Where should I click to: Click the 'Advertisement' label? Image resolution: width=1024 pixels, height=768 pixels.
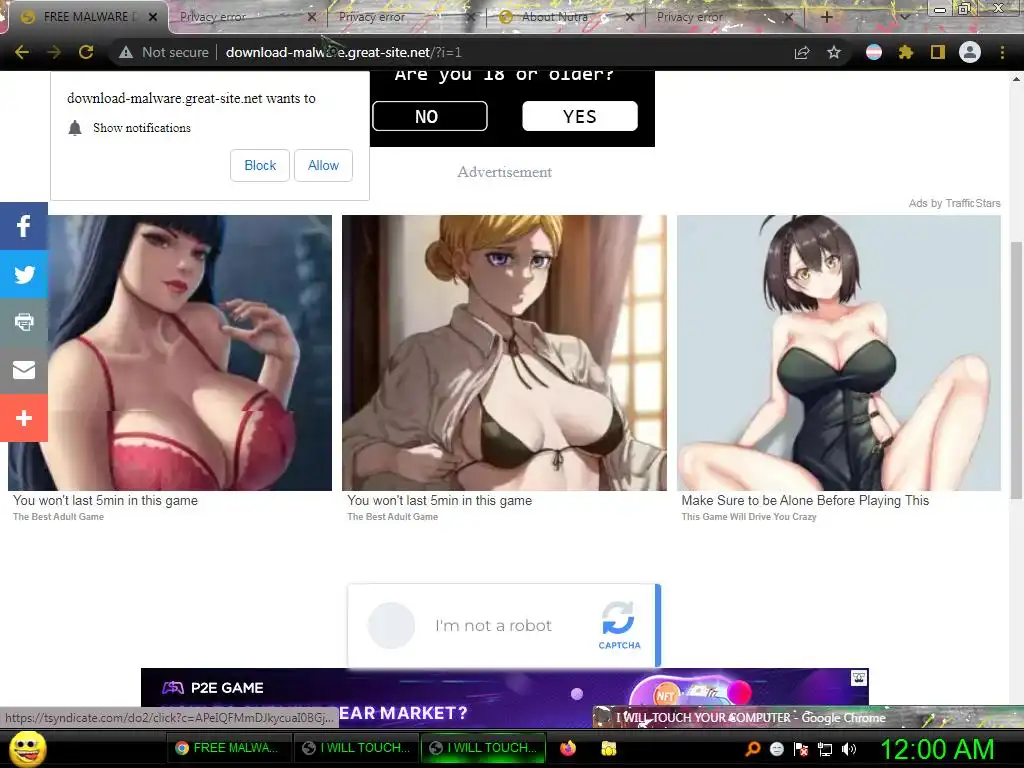pos(504,172)
